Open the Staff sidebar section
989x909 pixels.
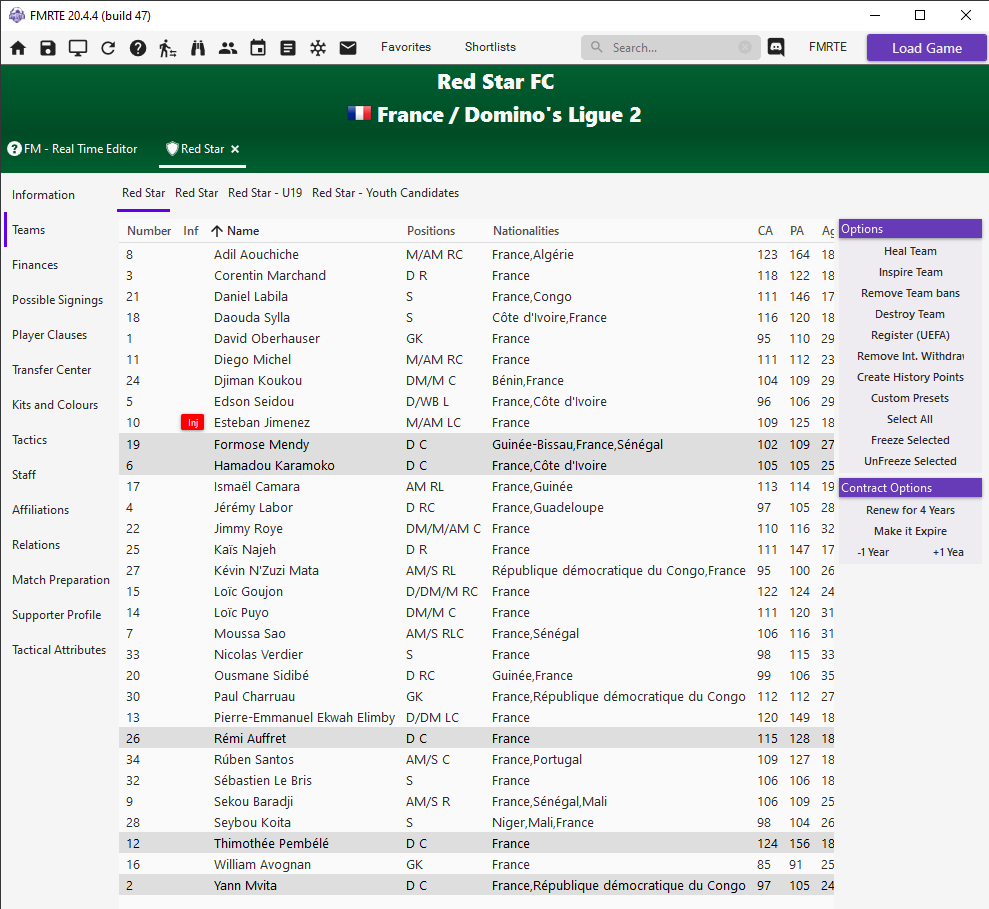[24, 475]
